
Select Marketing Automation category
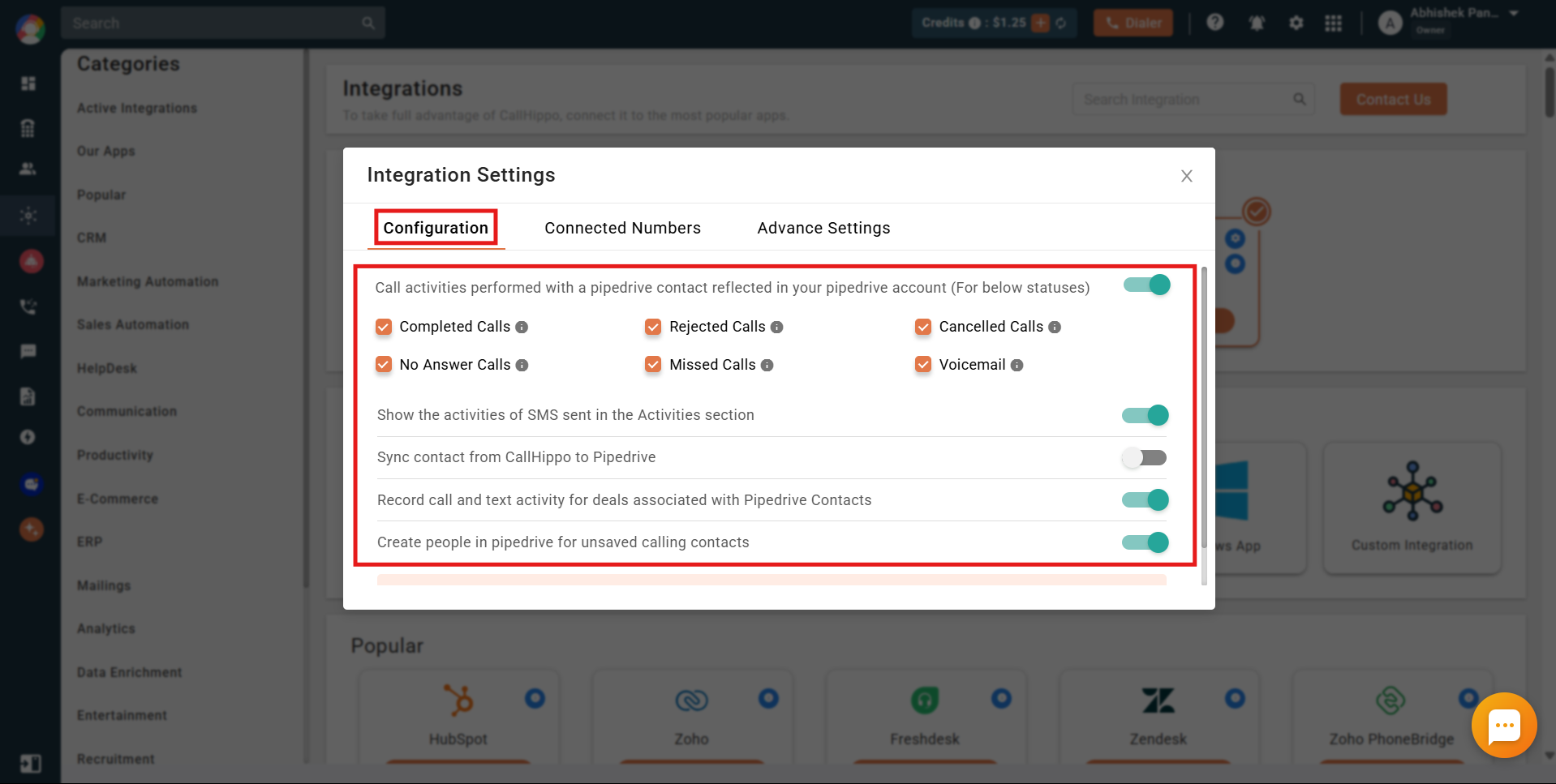148,281
